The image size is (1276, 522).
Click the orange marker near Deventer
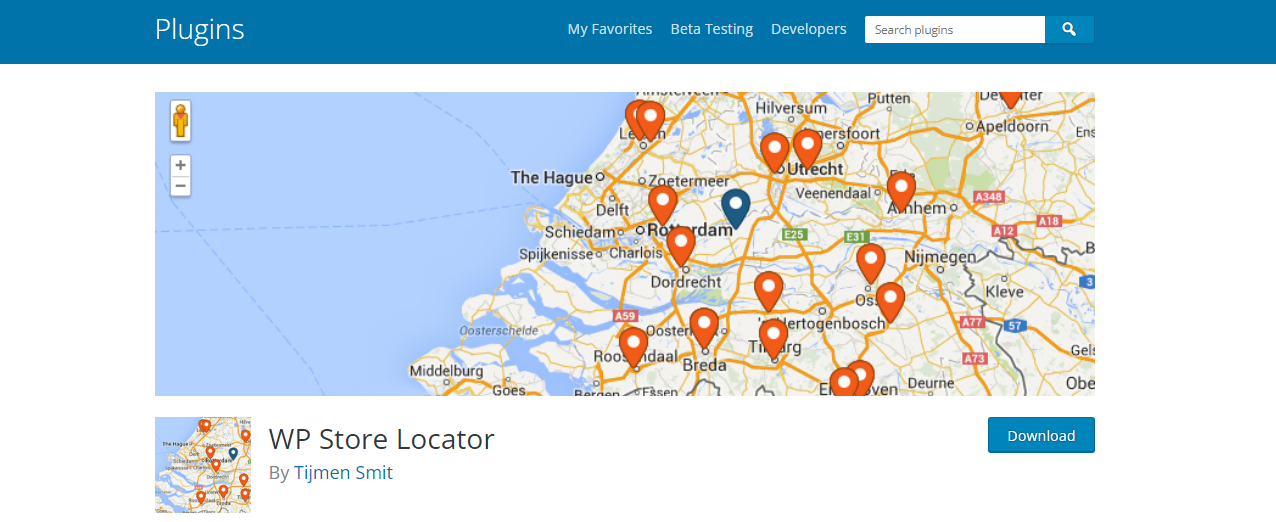click(x=1010, y=98)
